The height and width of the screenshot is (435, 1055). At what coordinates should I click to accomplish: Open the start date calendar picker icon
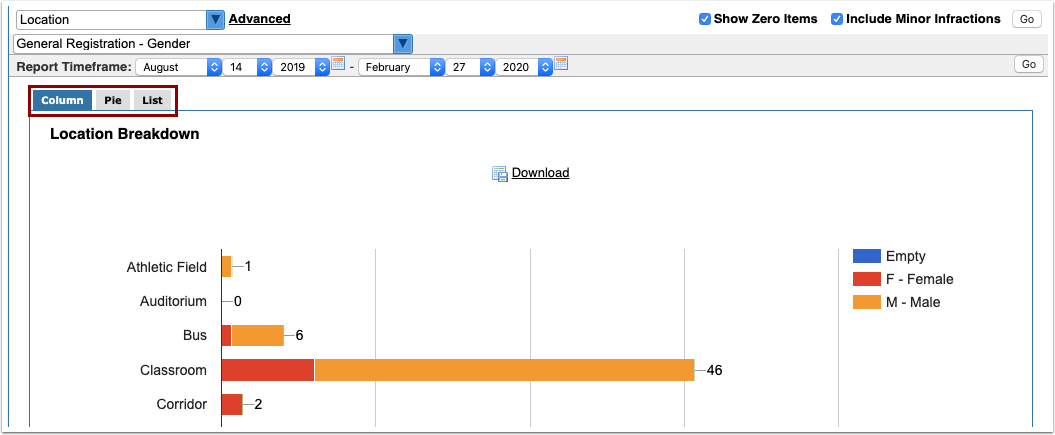(x=338, y=64)
